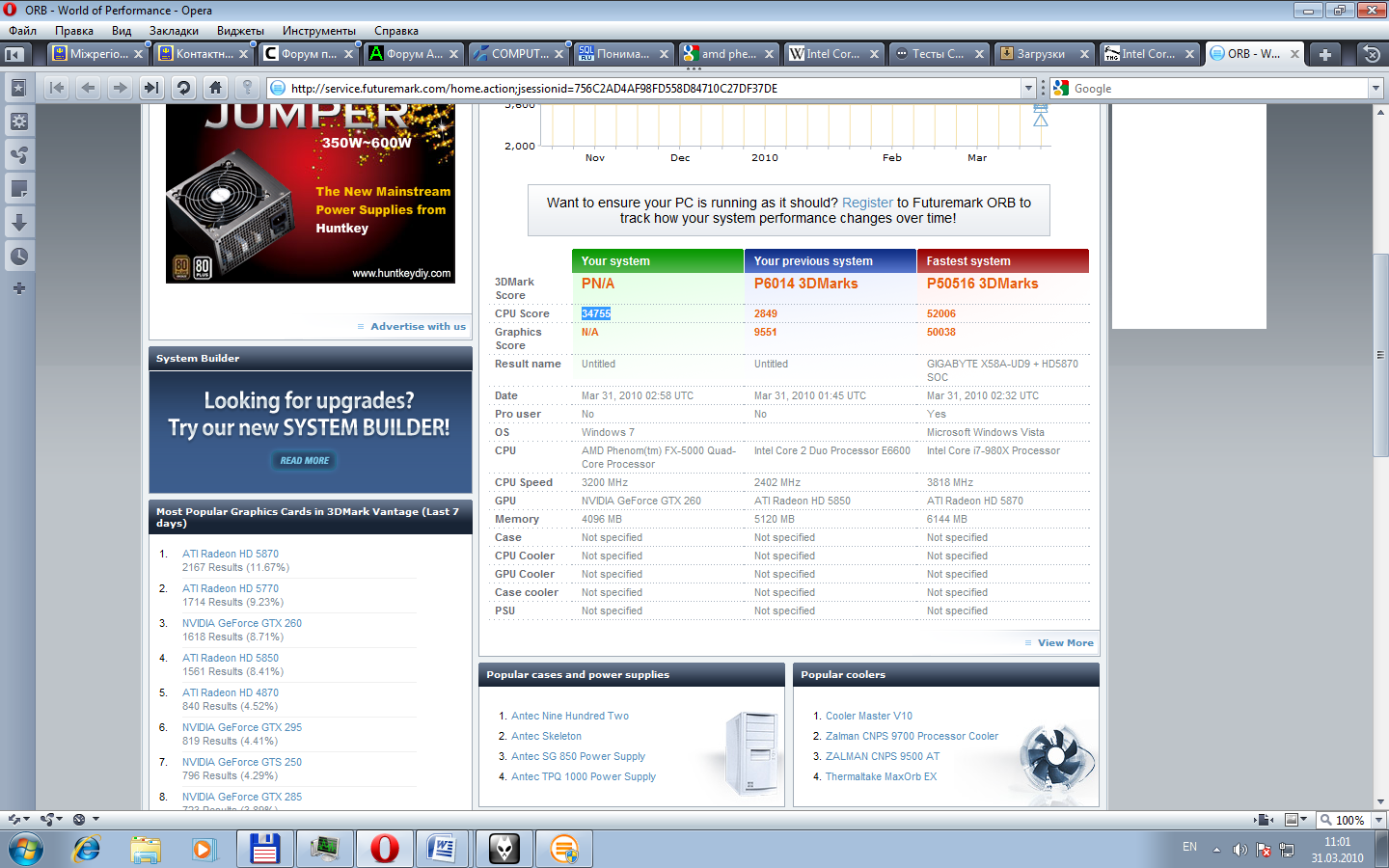Click the page globe icon in address bar

[x=278, y=89]
